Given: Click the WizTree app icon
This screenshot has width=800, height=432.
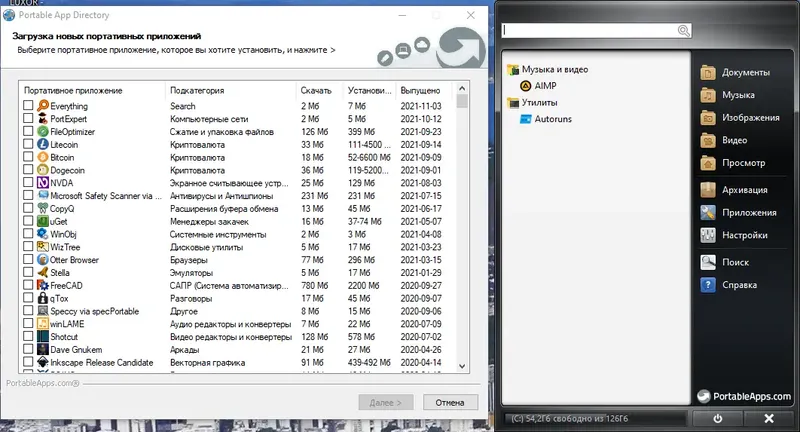Looking at the screenshot, I should pos(43,247).
